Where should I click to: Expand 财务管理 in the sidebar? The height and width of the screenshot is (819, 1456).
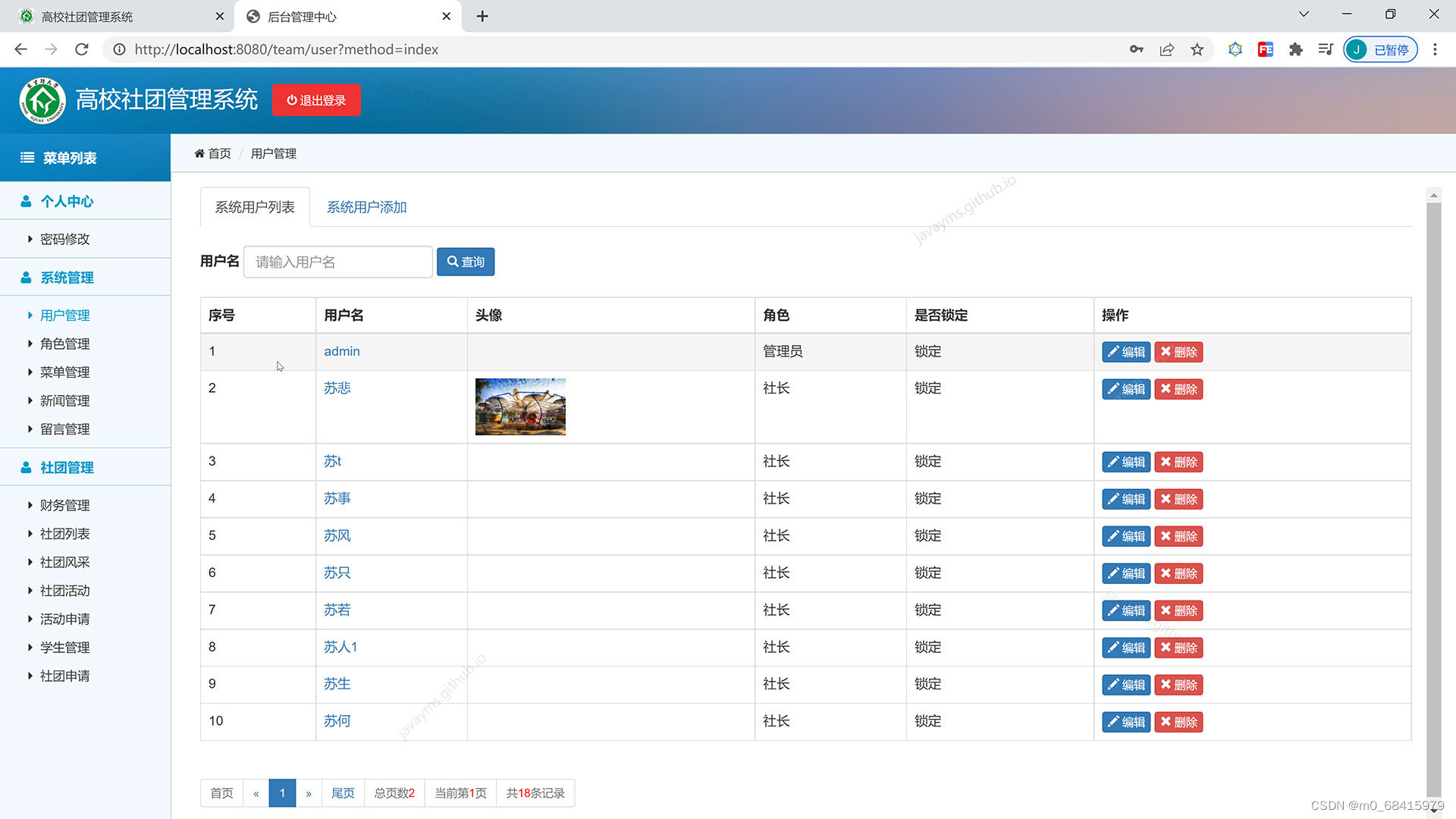[x=64, y=505]
